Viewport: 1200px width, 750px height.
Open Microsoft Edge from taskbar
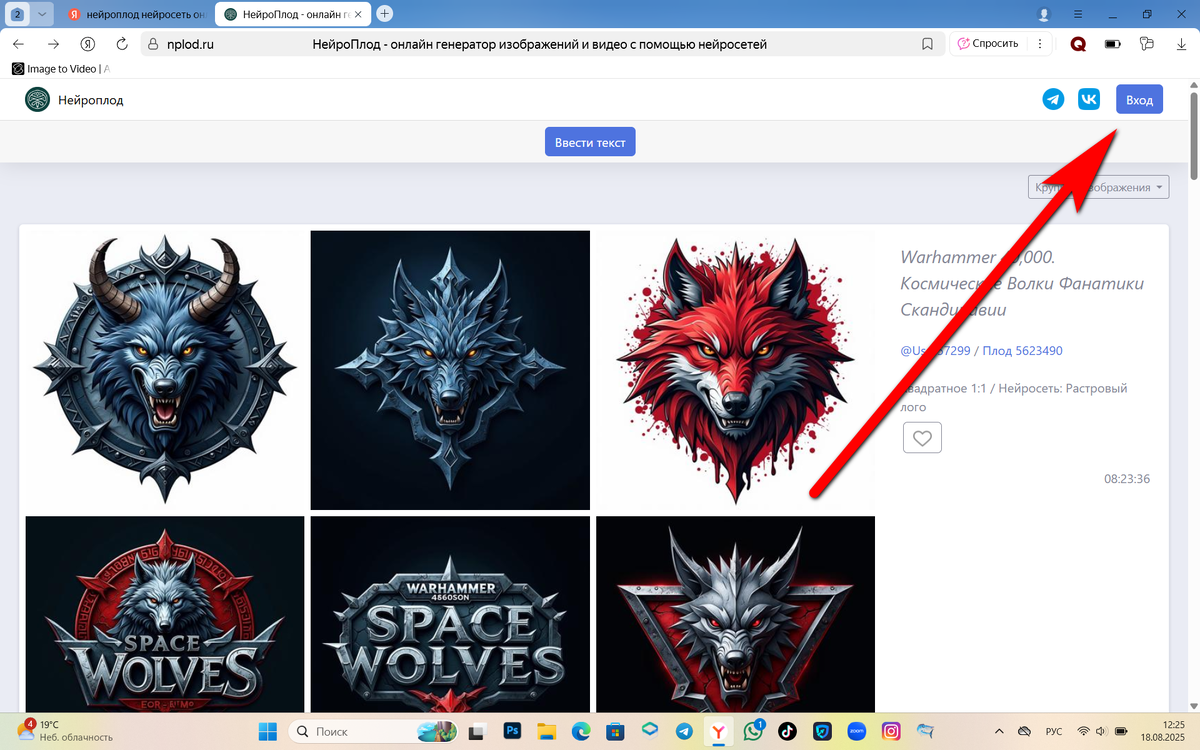click(581, 731)
